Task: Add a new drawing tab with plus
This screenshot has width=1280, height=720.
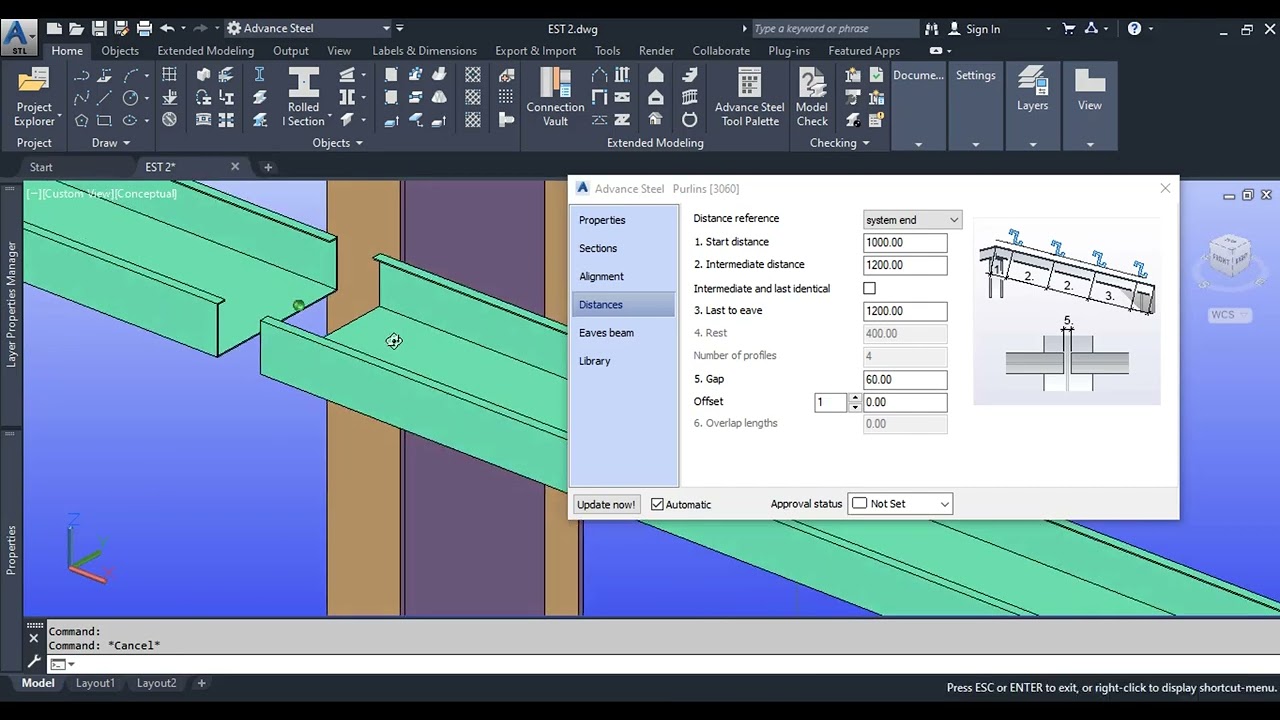Action: pyautogui.click(x=267, y=167)
